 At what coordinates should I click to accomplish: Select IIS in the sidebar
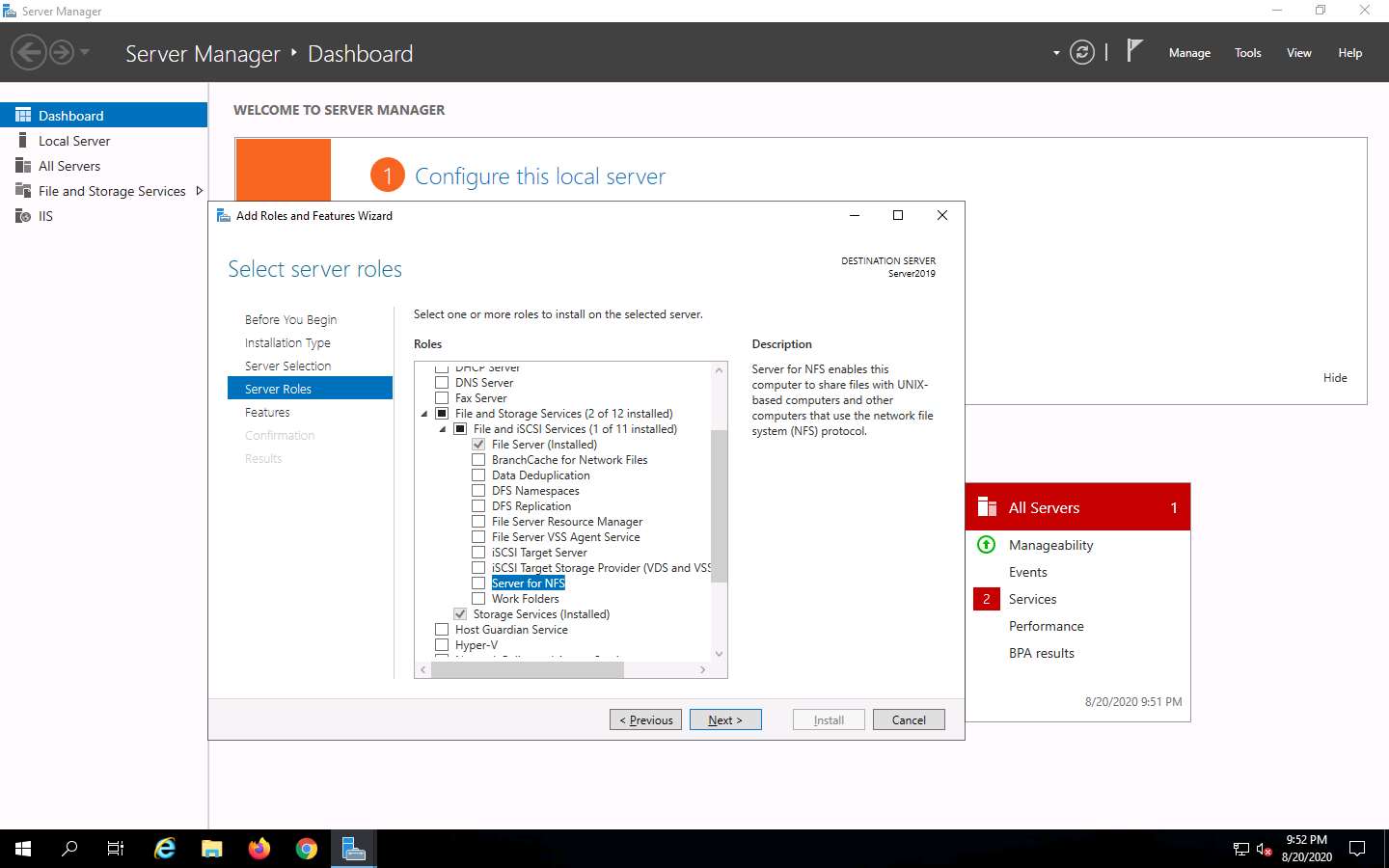coord(103,216)
